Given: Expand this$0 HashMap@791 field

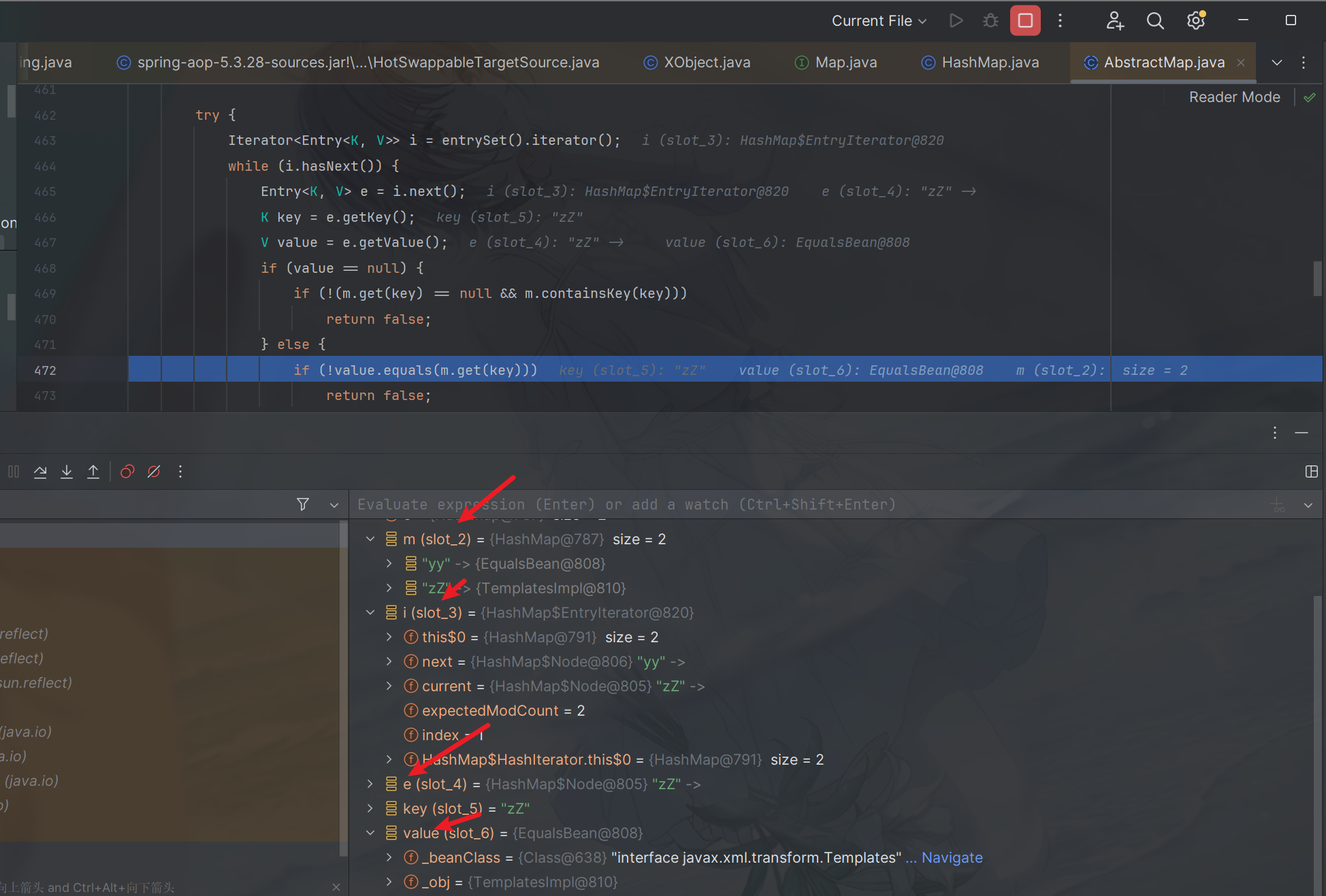Looking at the screenshot, I should click(389, 637).
